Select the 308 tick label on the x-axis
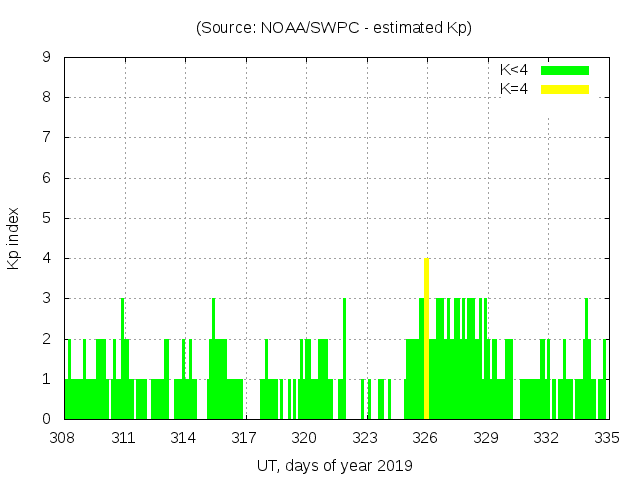Viewport: 640px width, 480px height. tap(64, 438)
